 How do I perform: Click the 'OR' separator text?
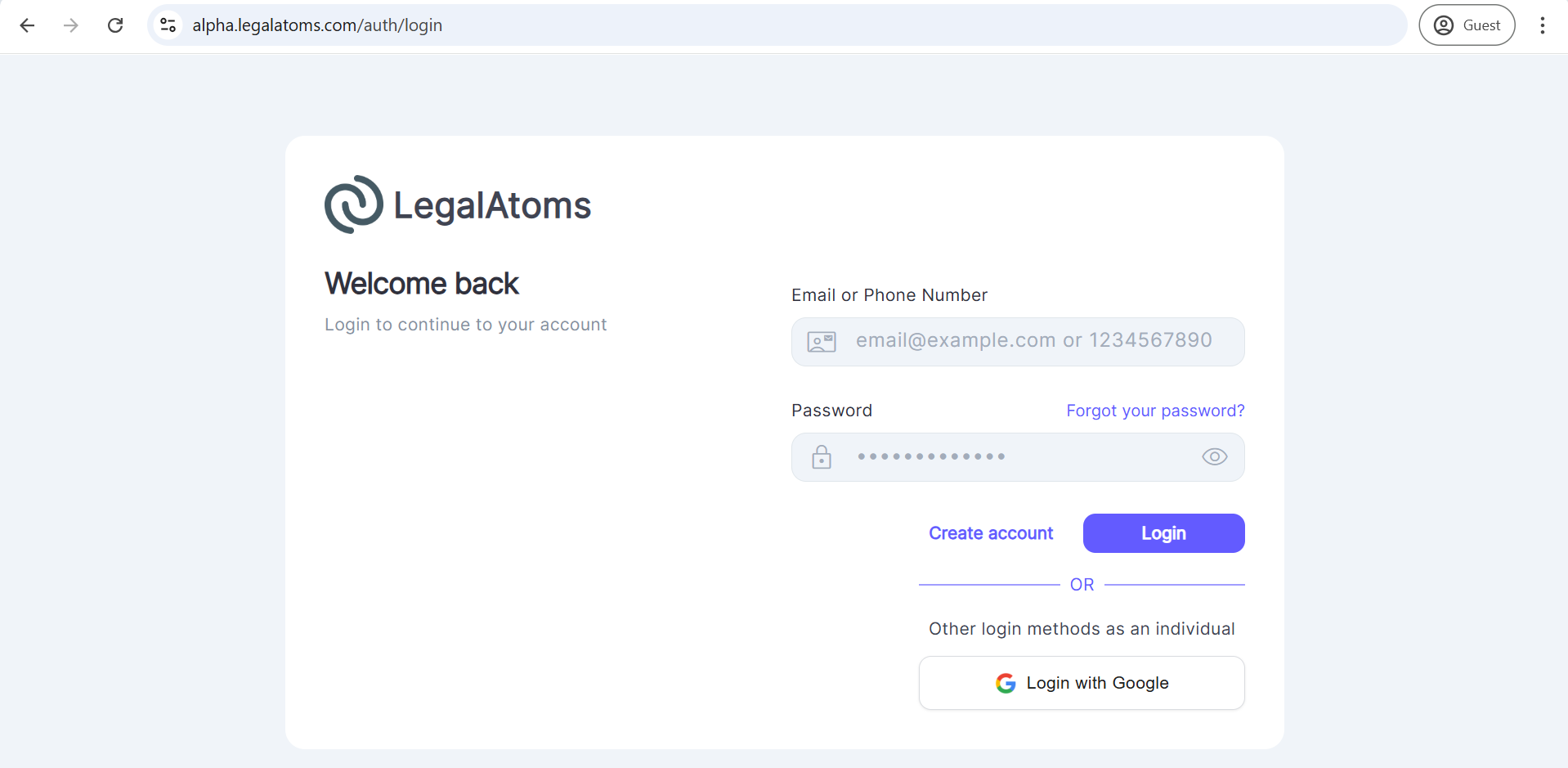1082,585
